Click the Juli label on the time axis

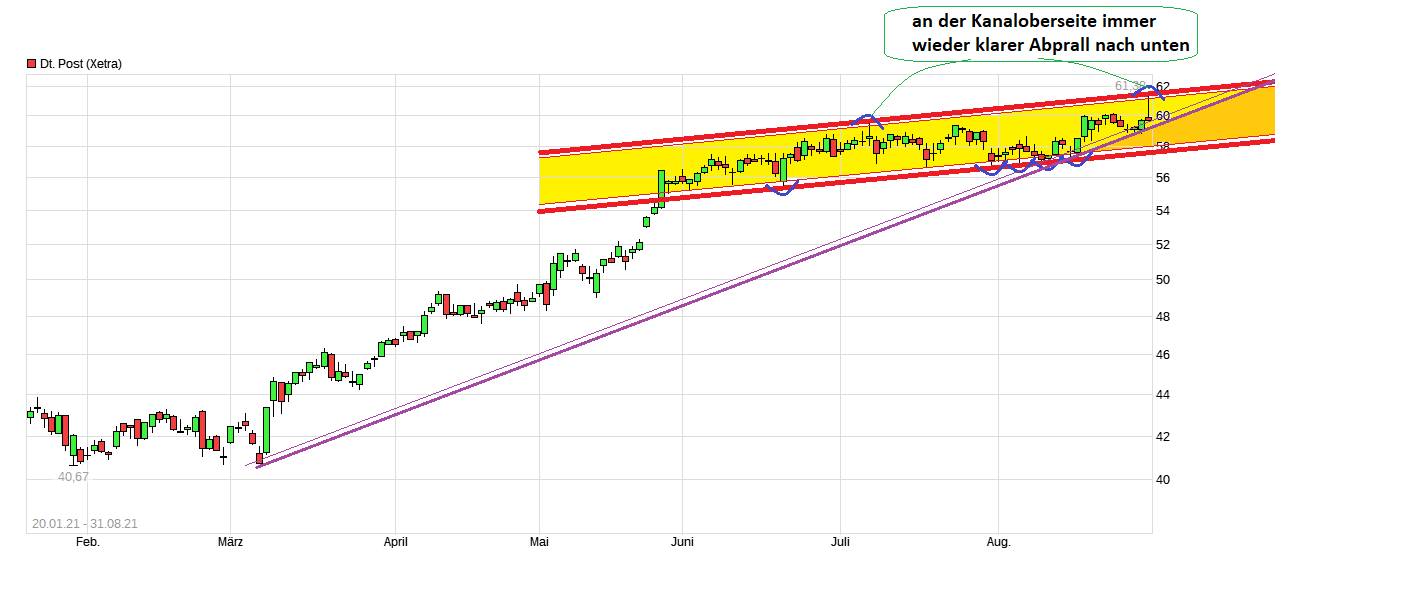(841, 542)
